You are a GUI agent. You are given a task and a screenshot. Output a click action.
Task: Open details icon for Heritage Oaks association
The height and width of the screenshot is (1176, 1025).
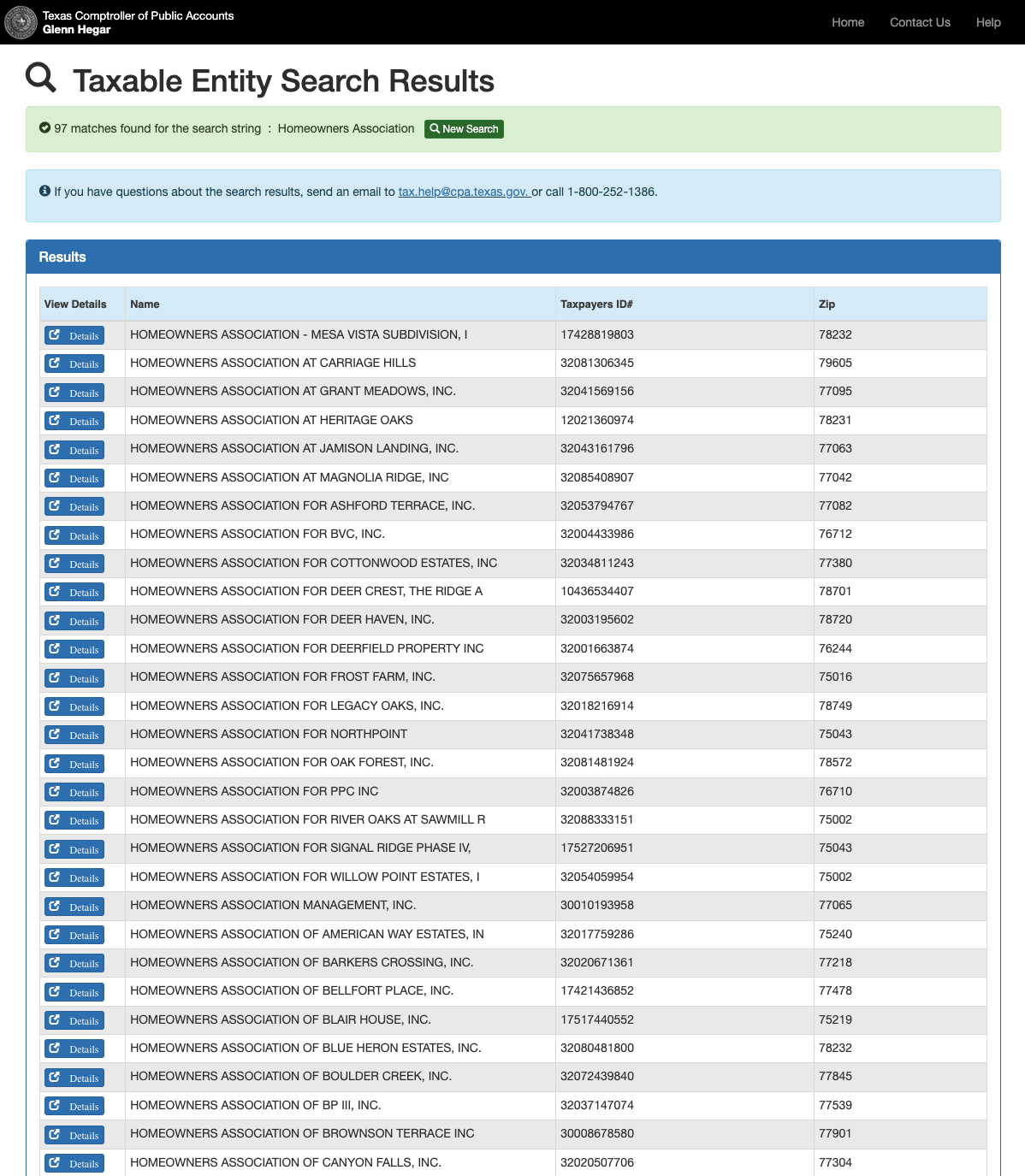[55, 421]
